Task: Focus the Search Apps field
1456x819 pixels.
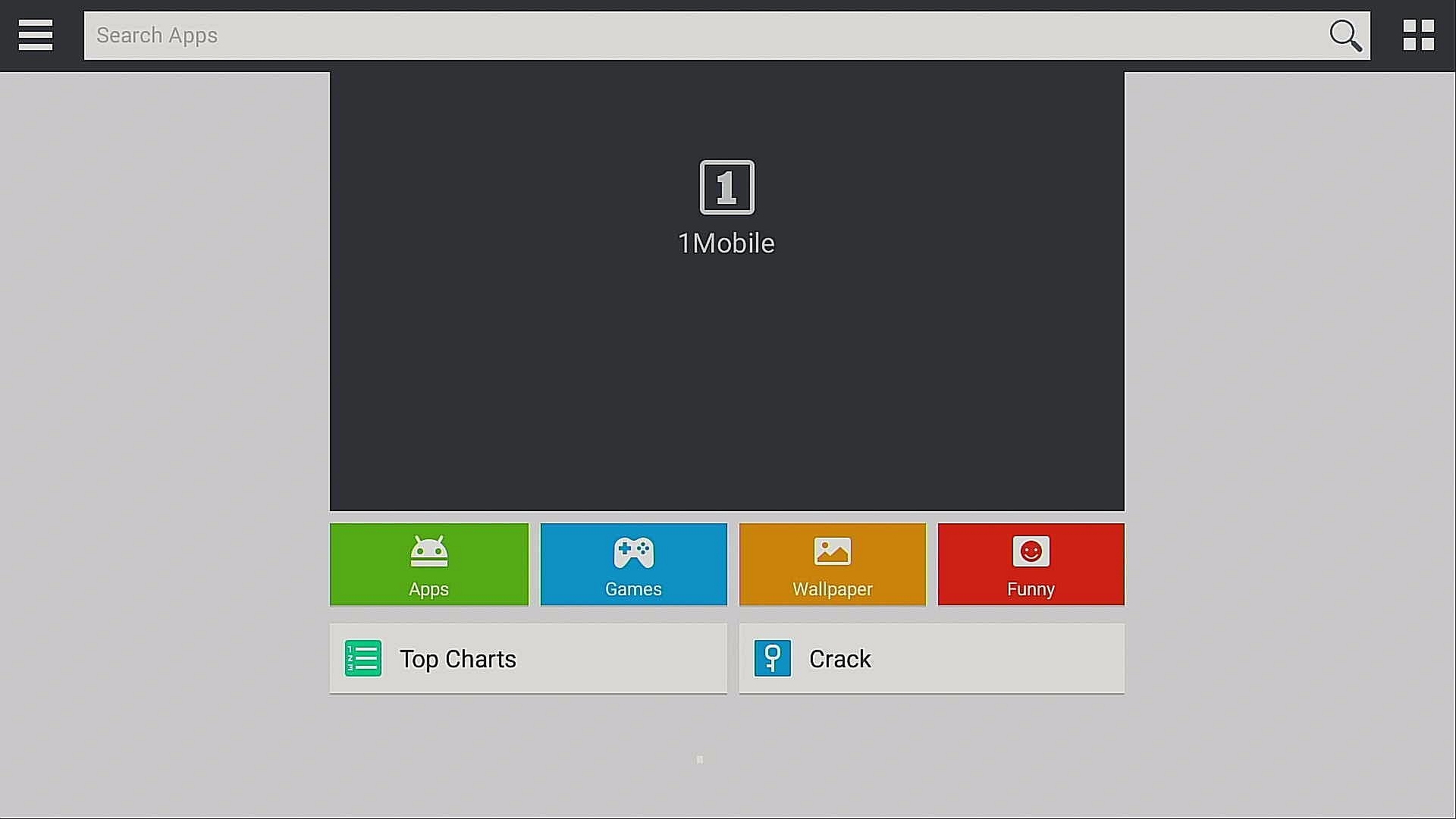Action: click(x=726, y=36)
